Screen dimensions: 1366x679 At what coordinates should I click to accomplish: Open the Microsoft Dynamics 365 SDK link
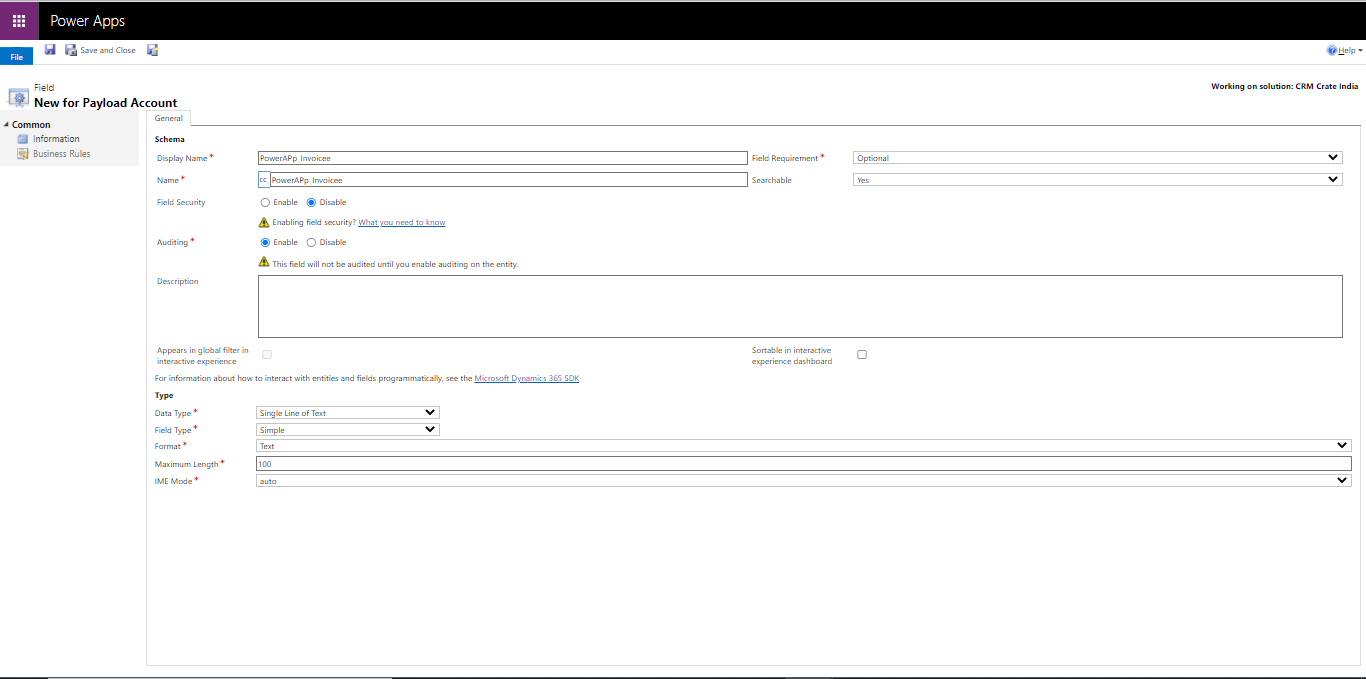point(526,378)
